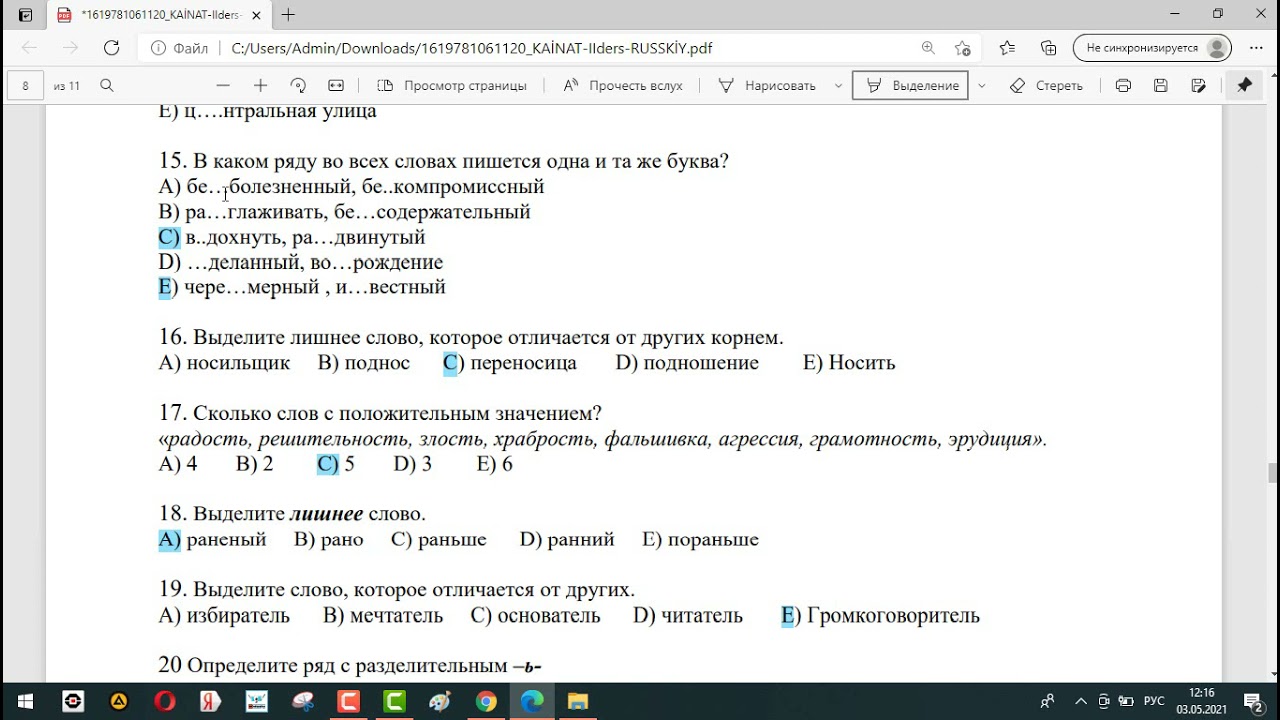Click answer A) раненый
Screen dimensions: 1280x720
point(212,540)
